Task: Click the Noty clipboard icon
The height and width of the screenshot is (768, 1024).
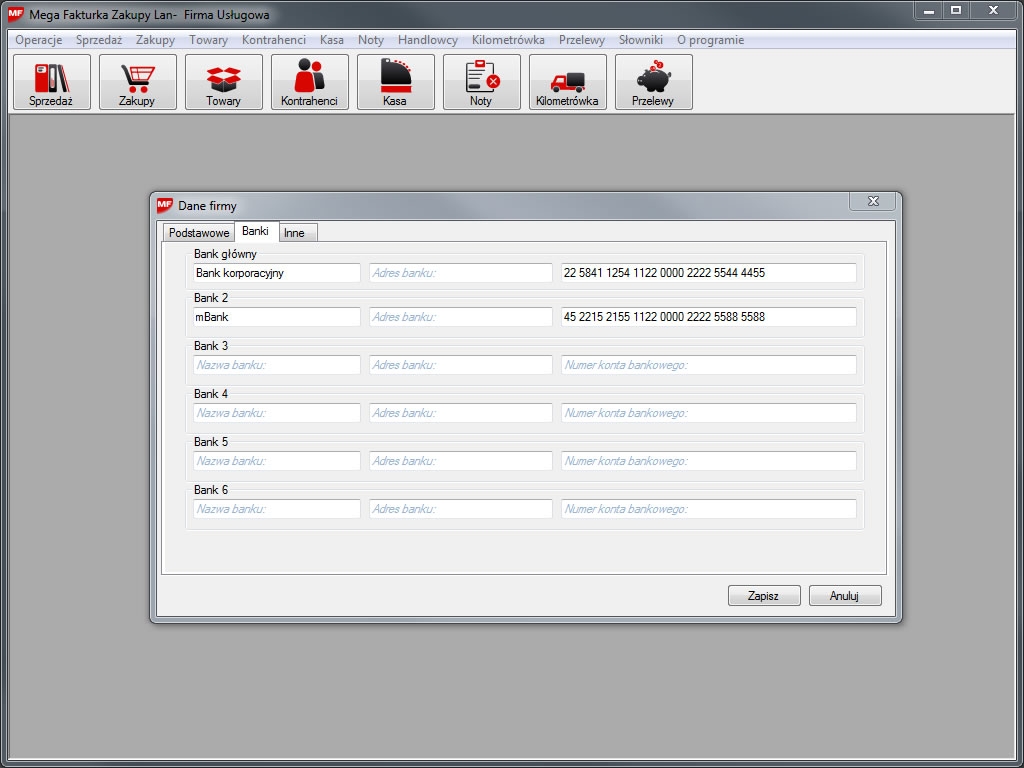Action: pyautogui.click(x=482, y=82)
